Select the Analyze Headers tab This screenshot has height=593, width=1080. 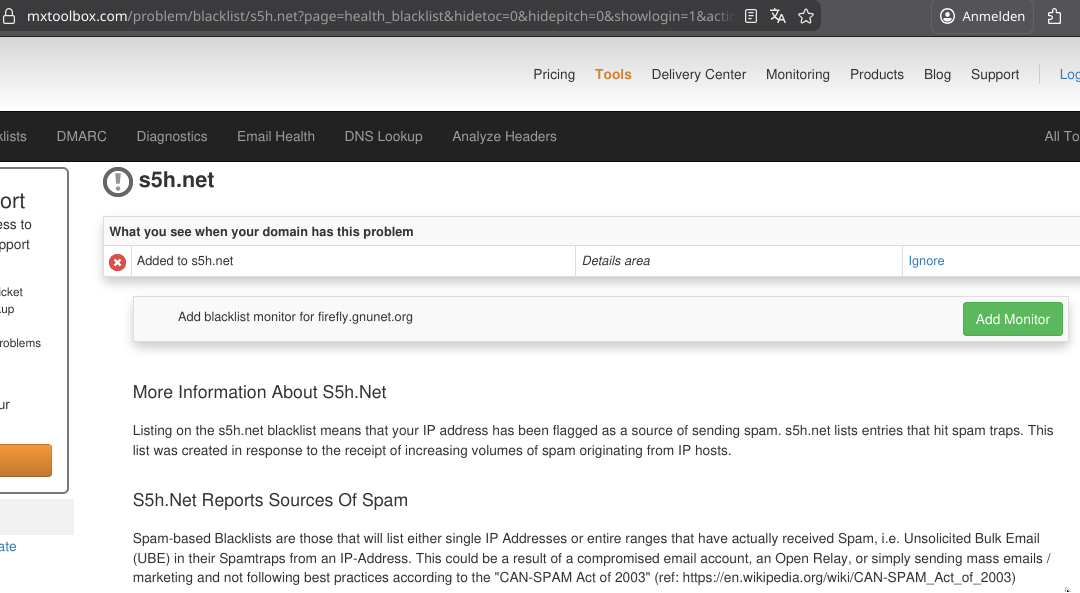504,136
